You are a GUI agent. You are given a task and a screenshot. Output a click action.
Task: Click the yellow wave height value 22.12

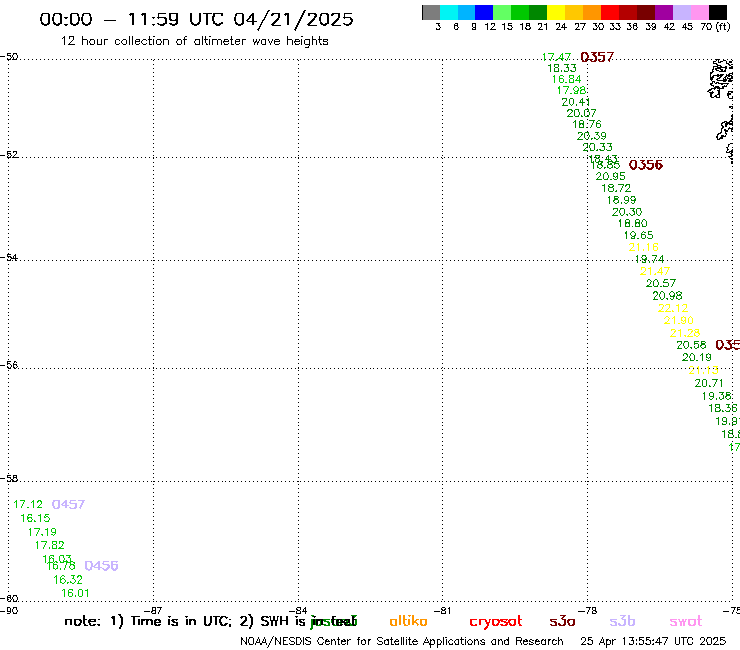(x=673, y=308)
